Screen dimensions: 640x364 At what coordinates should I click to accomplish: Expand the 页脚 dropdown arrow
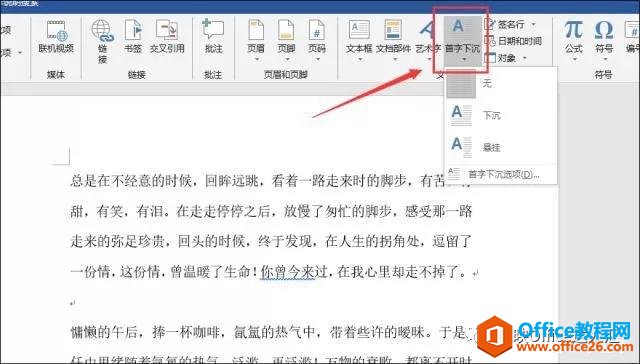(287, 60)
